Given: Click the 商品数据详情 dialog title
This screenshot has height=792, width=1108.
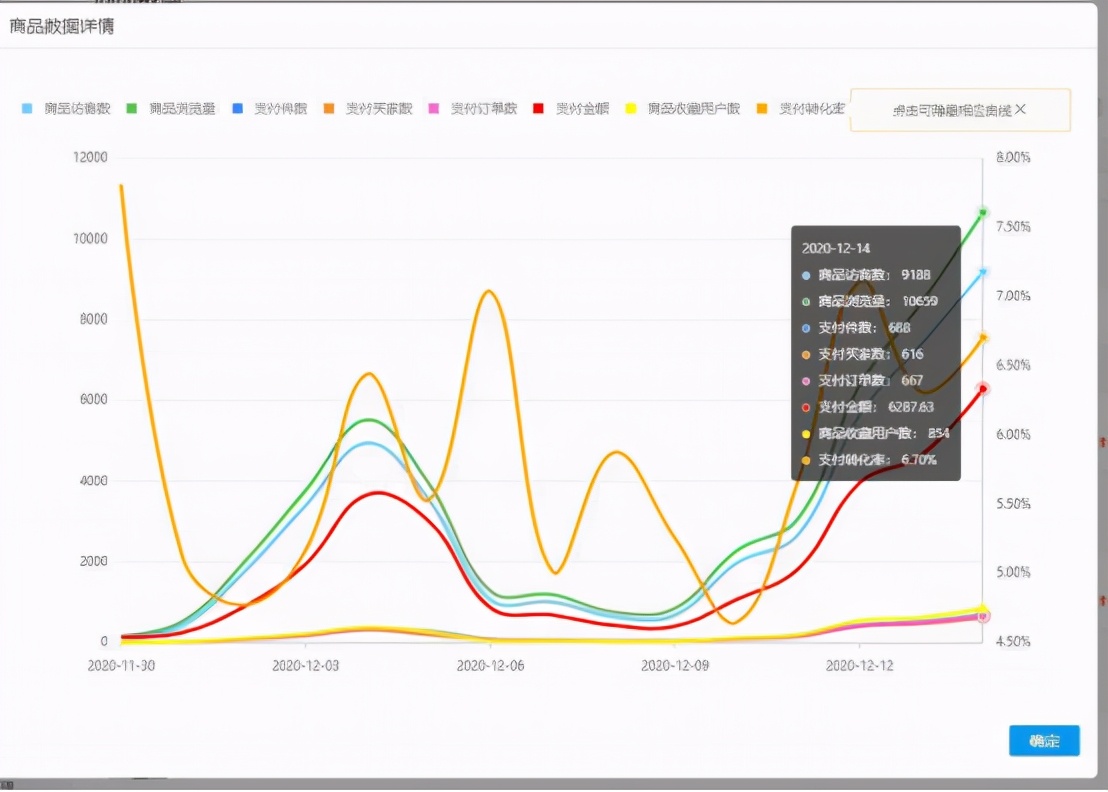Looking at the screenshot, I should [61, 27].
